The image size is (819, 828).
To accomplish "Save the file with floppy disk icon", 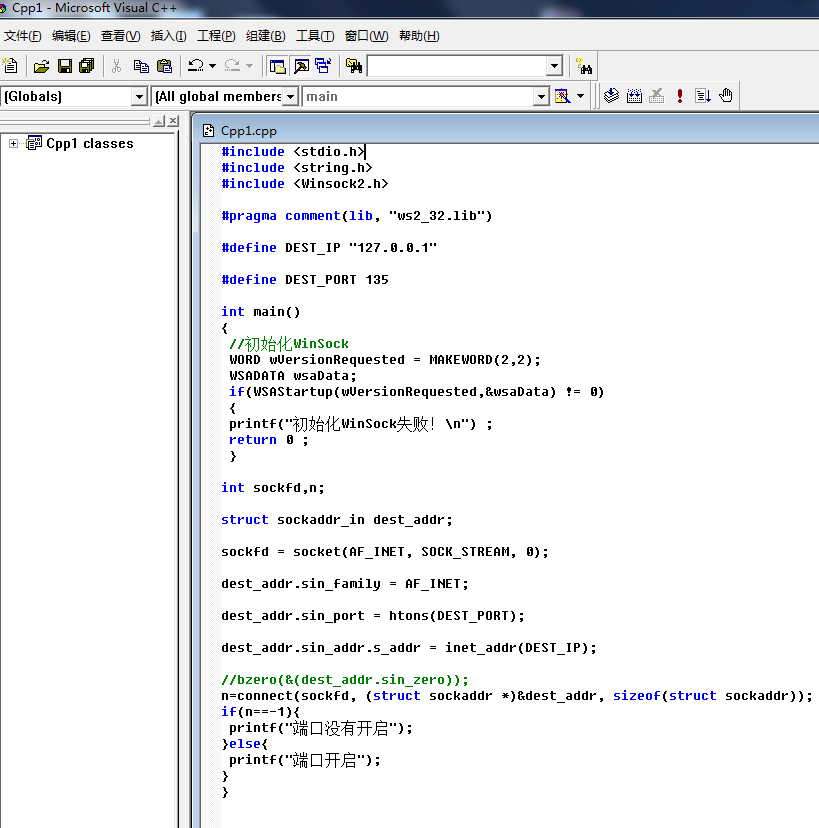I will point(64,66).
